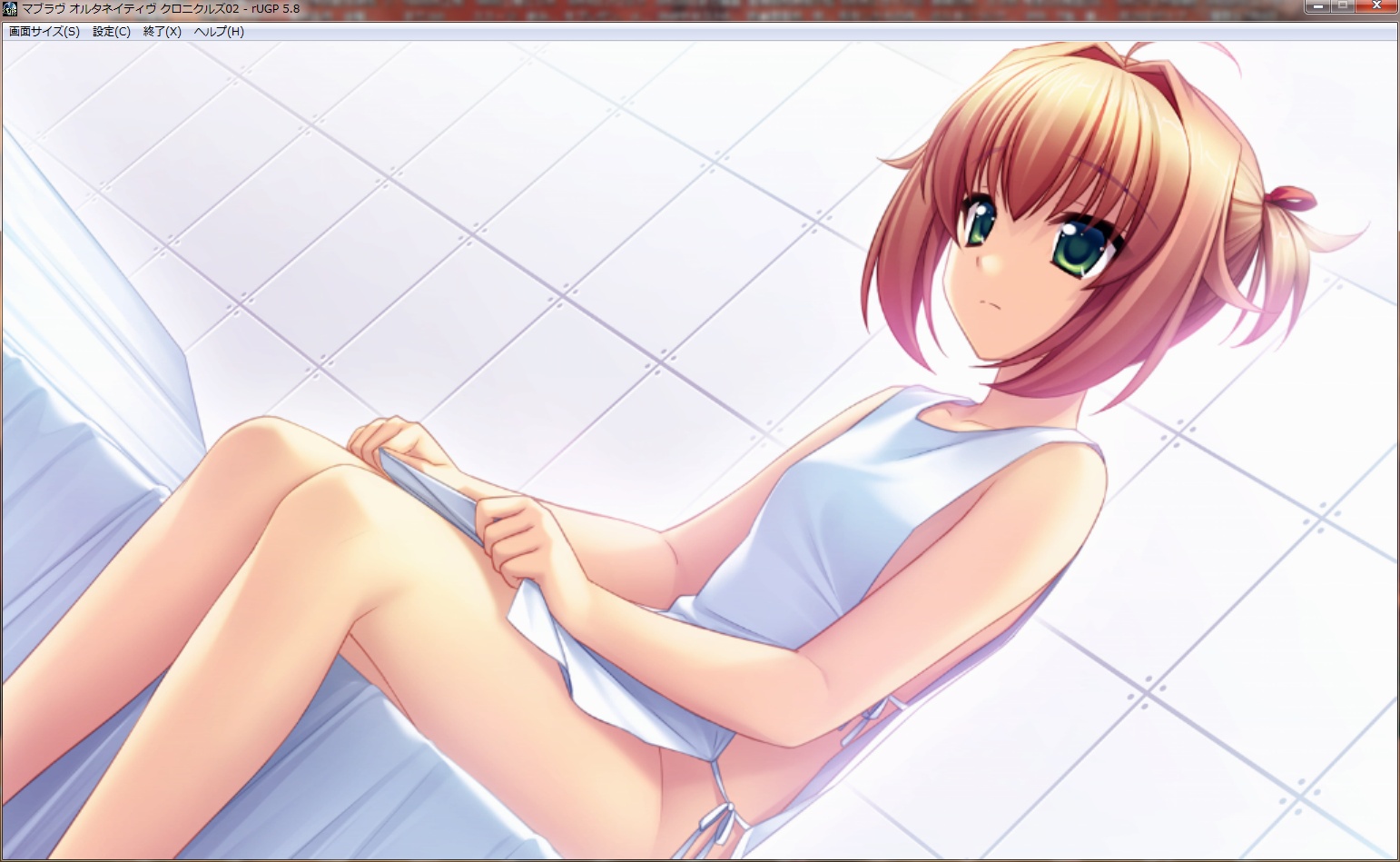
Task: Maximize the game window
Action: click(x=1341, y=6)
